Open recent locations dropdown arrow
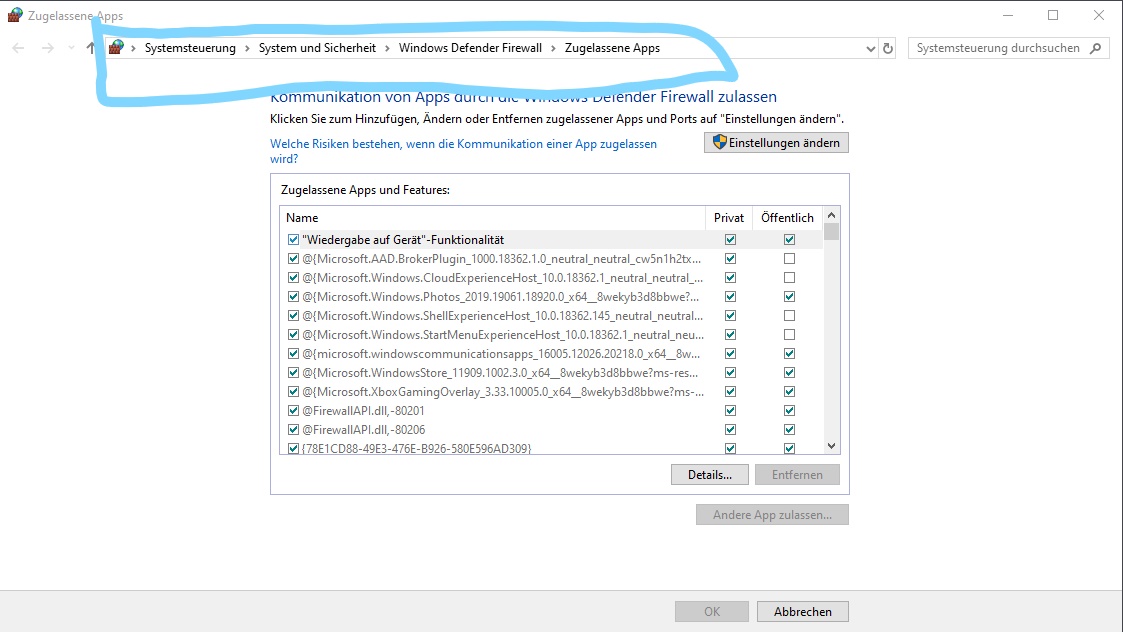Viewport: 1123px width, 632px height. tap(71, 48)
